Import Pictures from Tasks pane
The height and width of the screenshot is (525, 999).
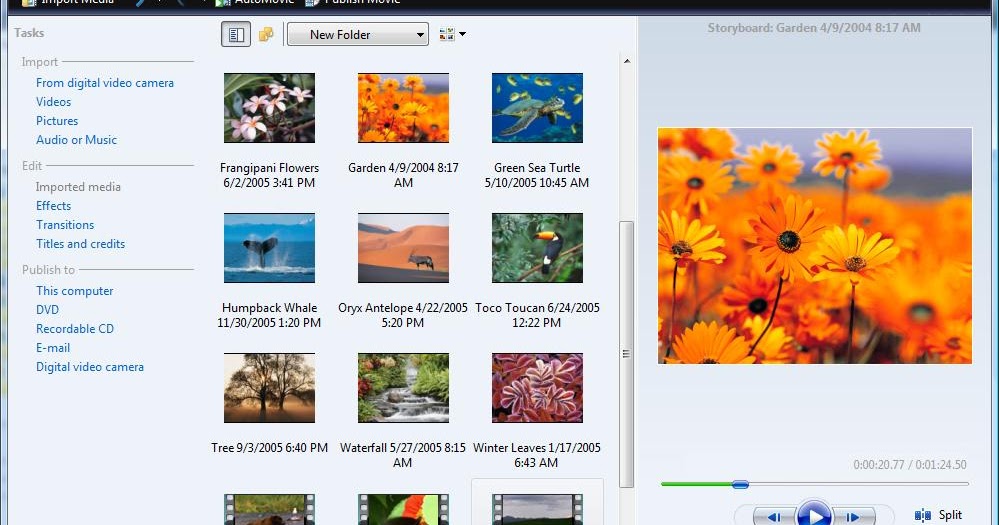(57, 121)
